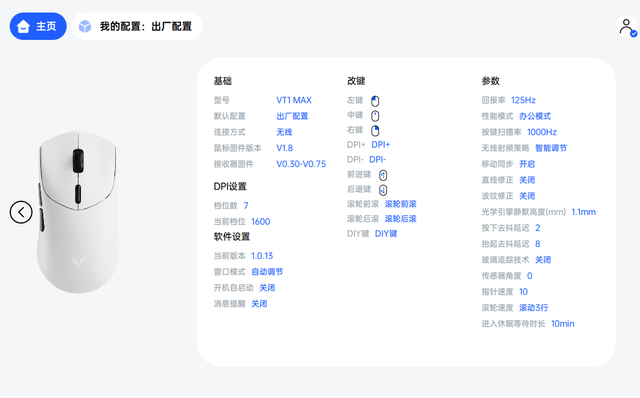This screenshot has height=398, width=640.
Task: Click the 默认配置 value 出厂配置
Action: [x=292, y=116]
